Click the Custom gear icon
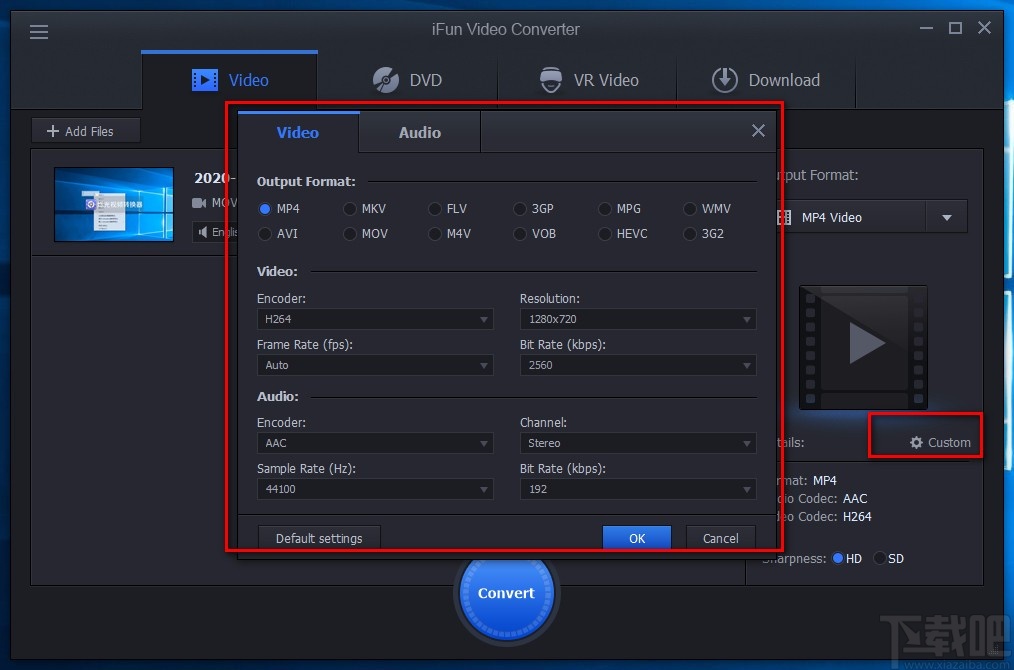Viewport: 1014px width, 670px height. pyautogui.click(x=916, y=442)
